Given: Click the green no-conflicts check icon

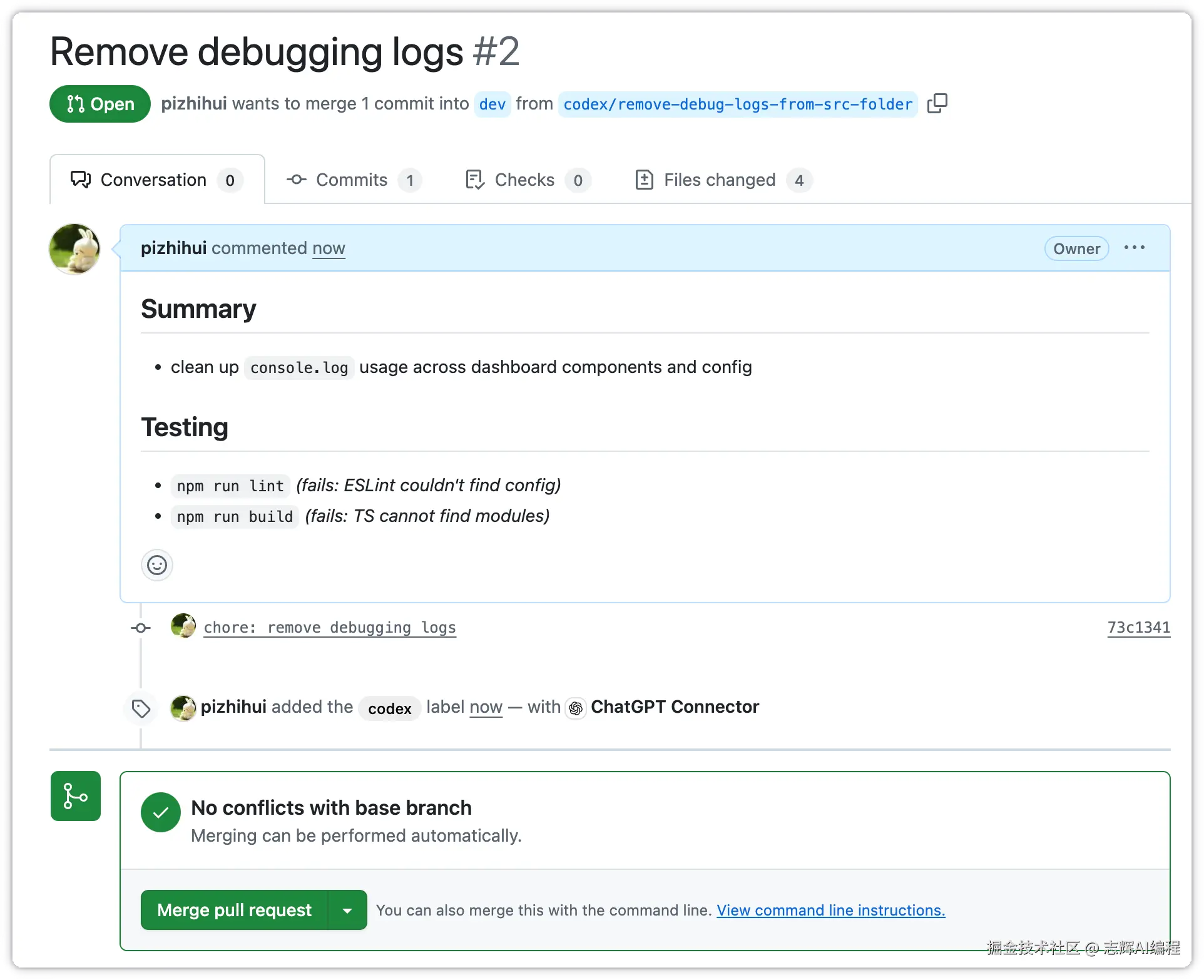Looking at the screenshot, I should (x=161, y=812).
